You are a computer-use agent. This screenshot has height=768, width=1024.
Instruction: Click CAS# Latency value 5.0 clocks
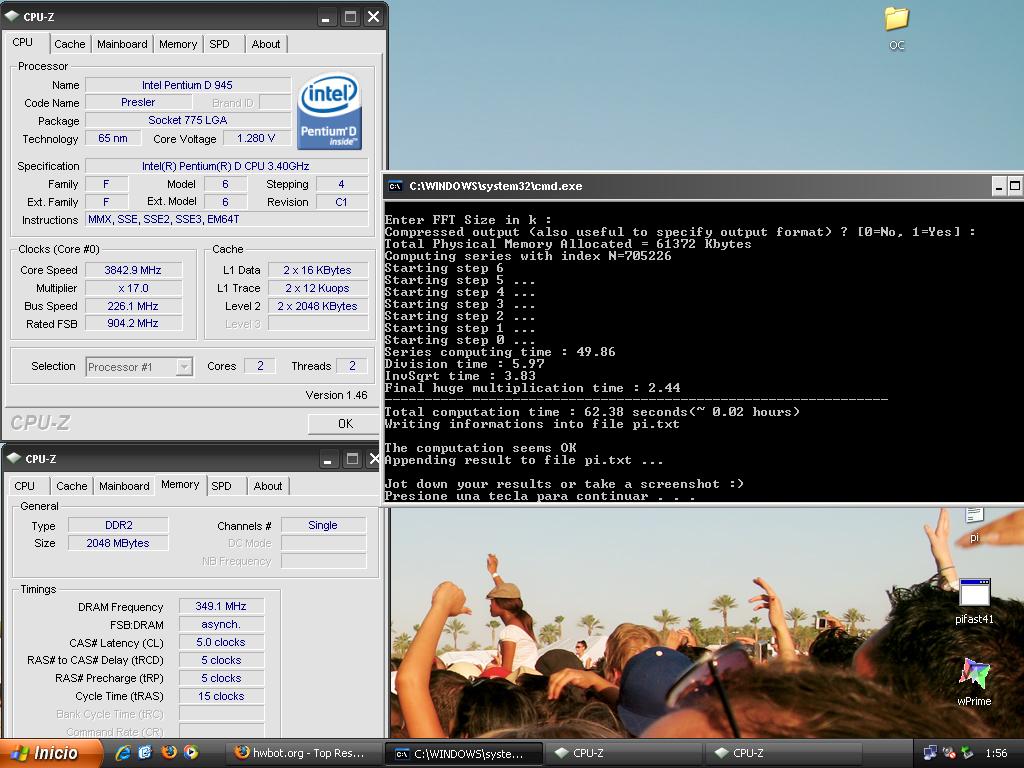pos(221,642)
